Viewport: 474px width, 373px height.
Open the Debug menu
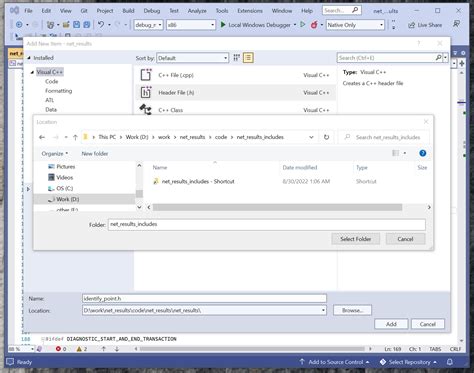point(152,11)
